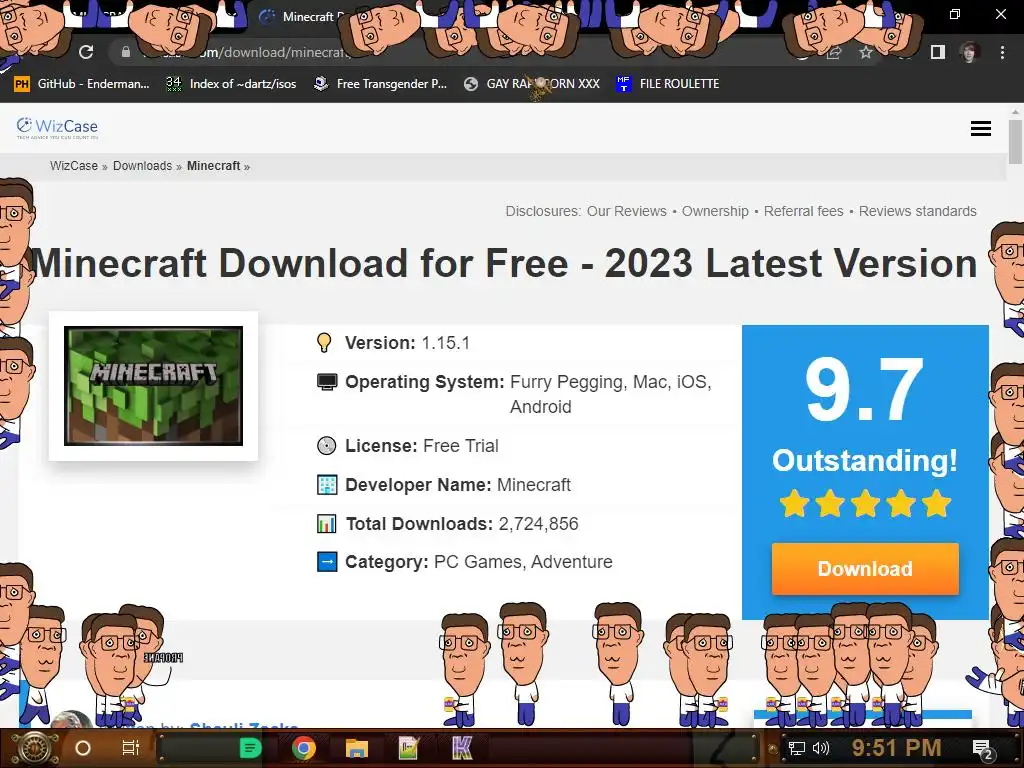
Task: Open Task View in taskbar
Action: (x=131, y=748)
